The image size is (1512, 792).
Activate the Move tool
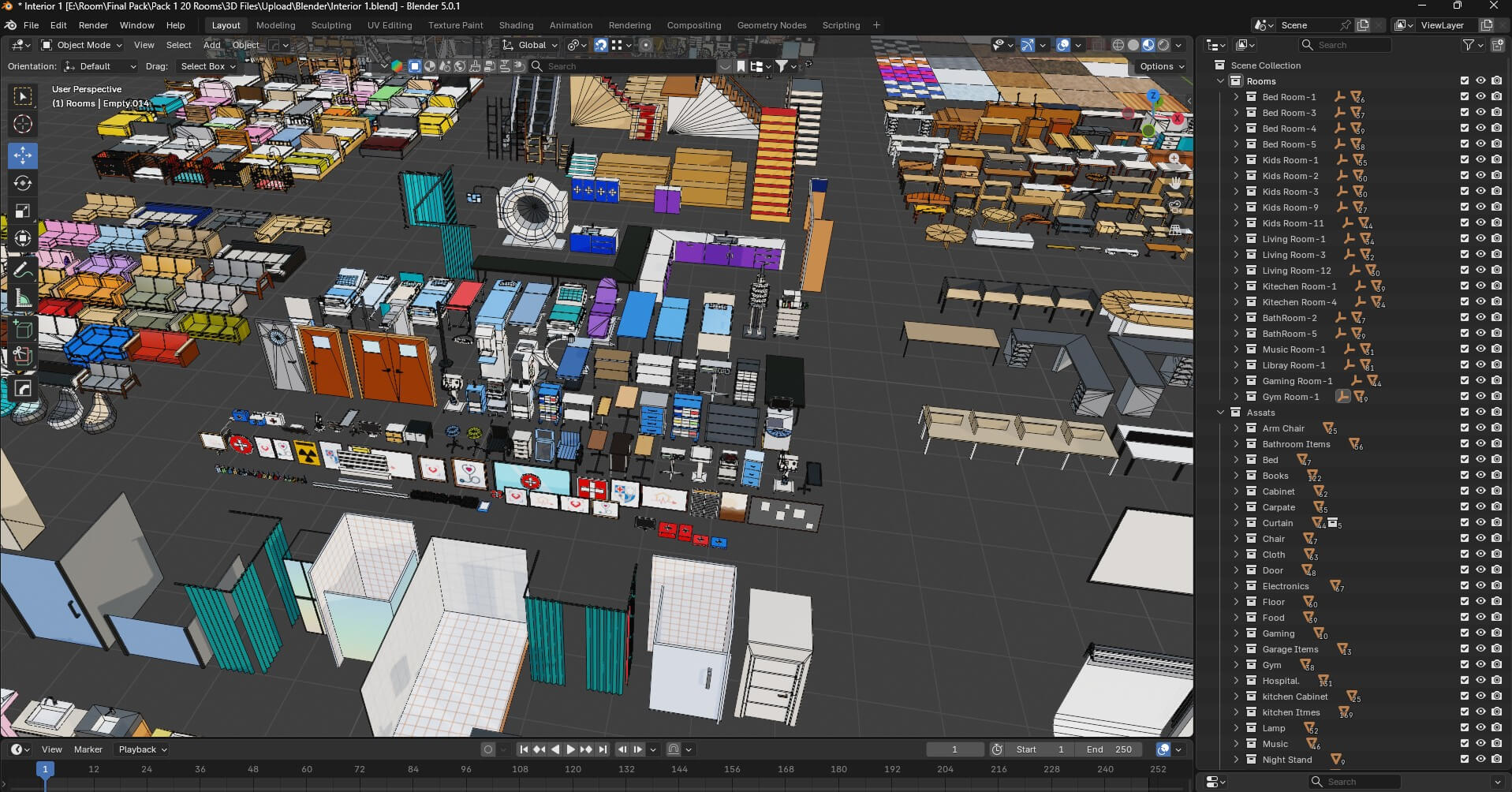(23, 155)
